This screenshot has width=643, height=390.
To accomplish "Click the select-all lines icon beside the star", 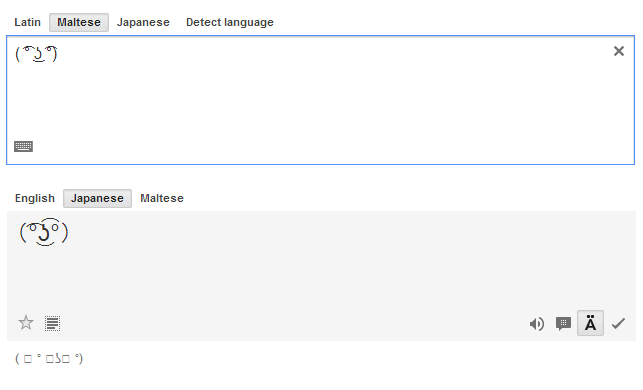I will tap(52, 323).
